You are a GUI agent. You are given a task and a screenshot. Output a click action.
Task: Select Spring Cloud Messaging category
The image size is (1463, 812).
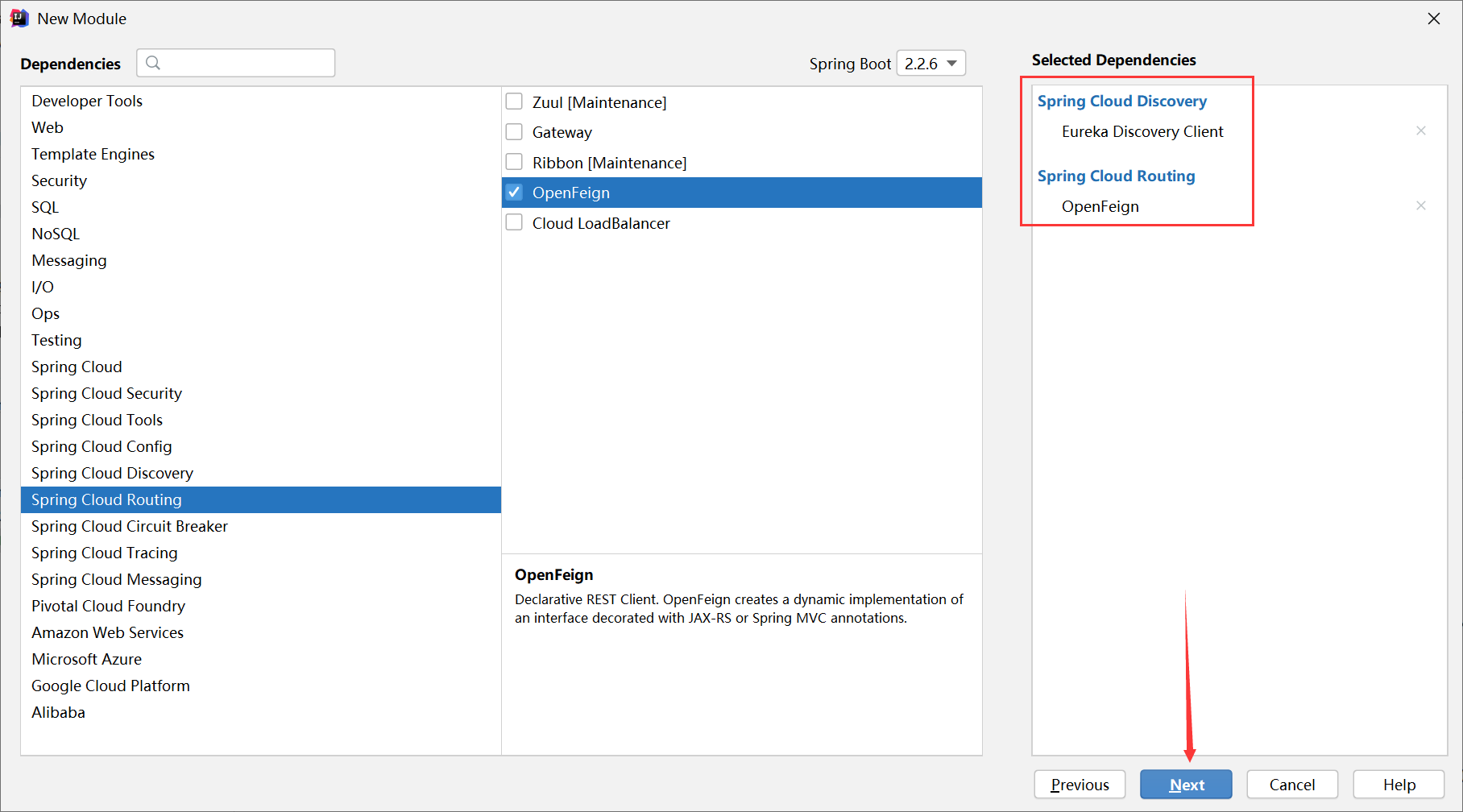(x=261, y=579)
